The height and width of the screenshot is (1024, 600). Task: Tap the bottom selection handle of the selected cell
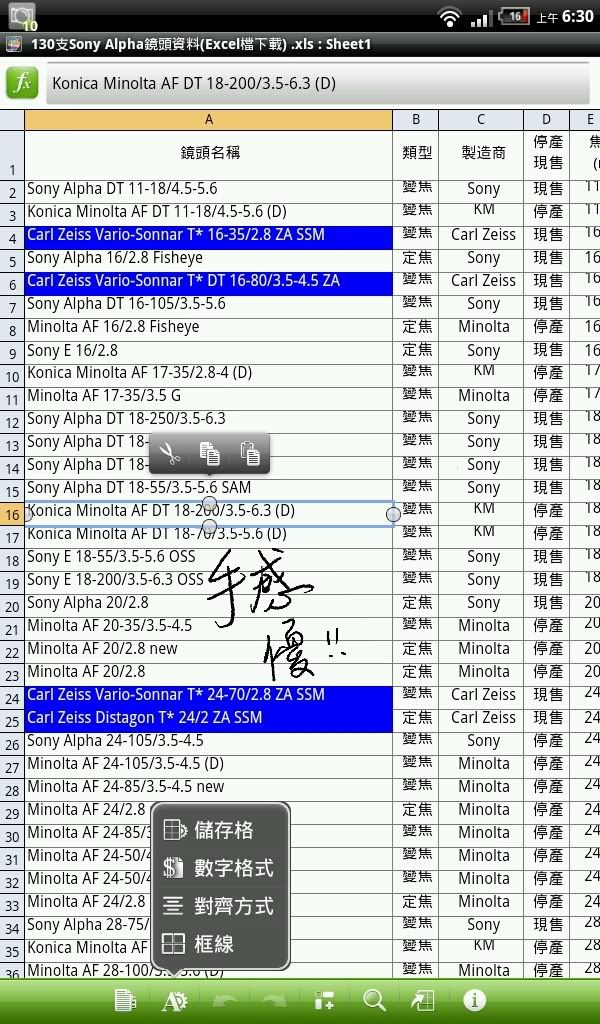click(x=210, y=526)
